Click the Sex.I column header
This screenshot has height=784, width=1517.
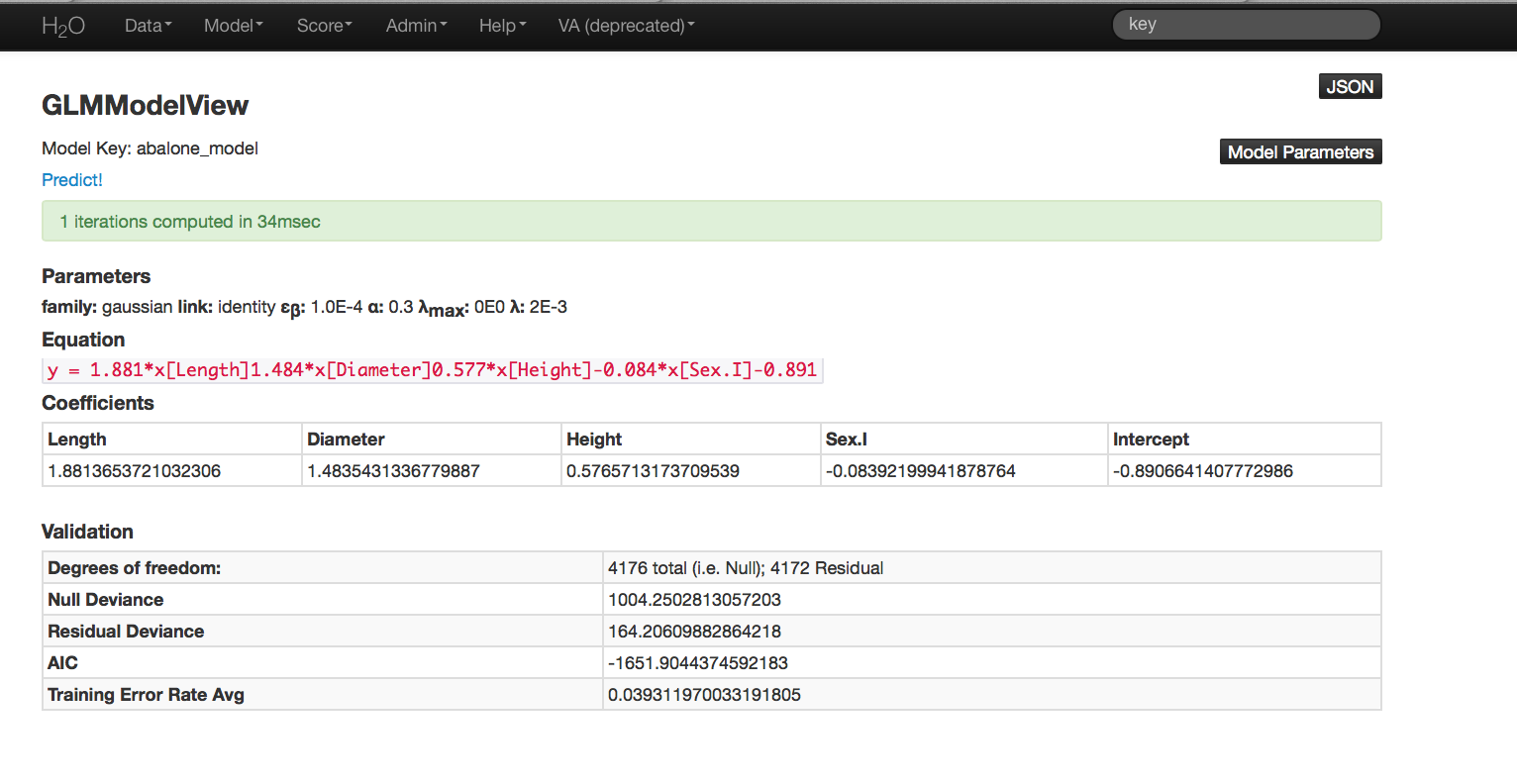(847, 440)
